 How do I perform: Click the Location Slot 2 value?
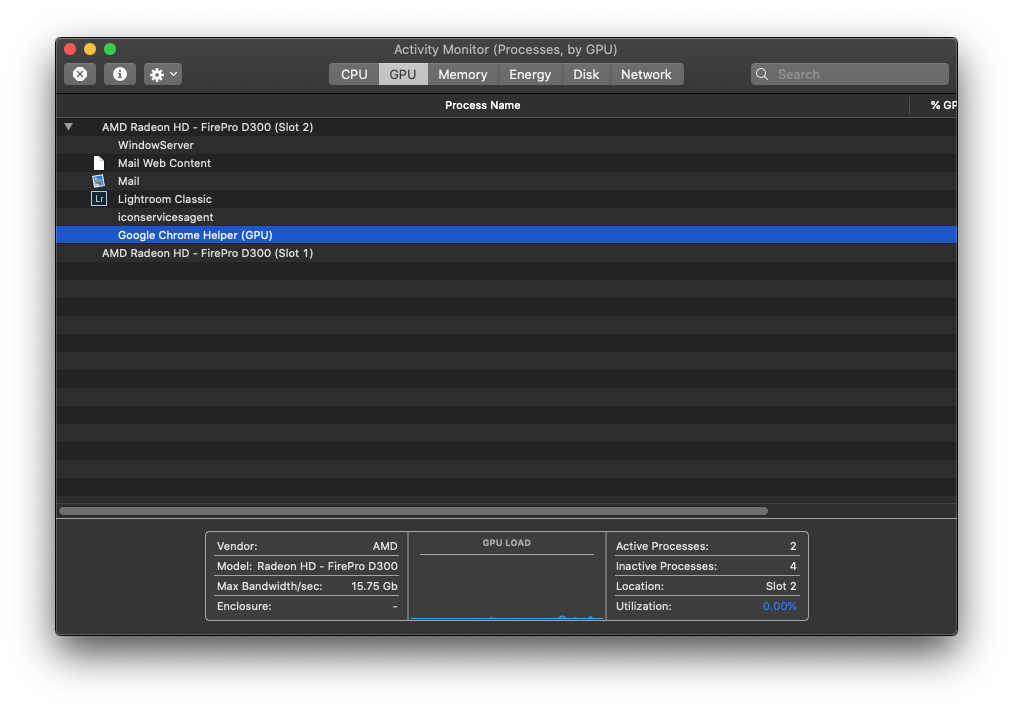[x=781, y=586]
